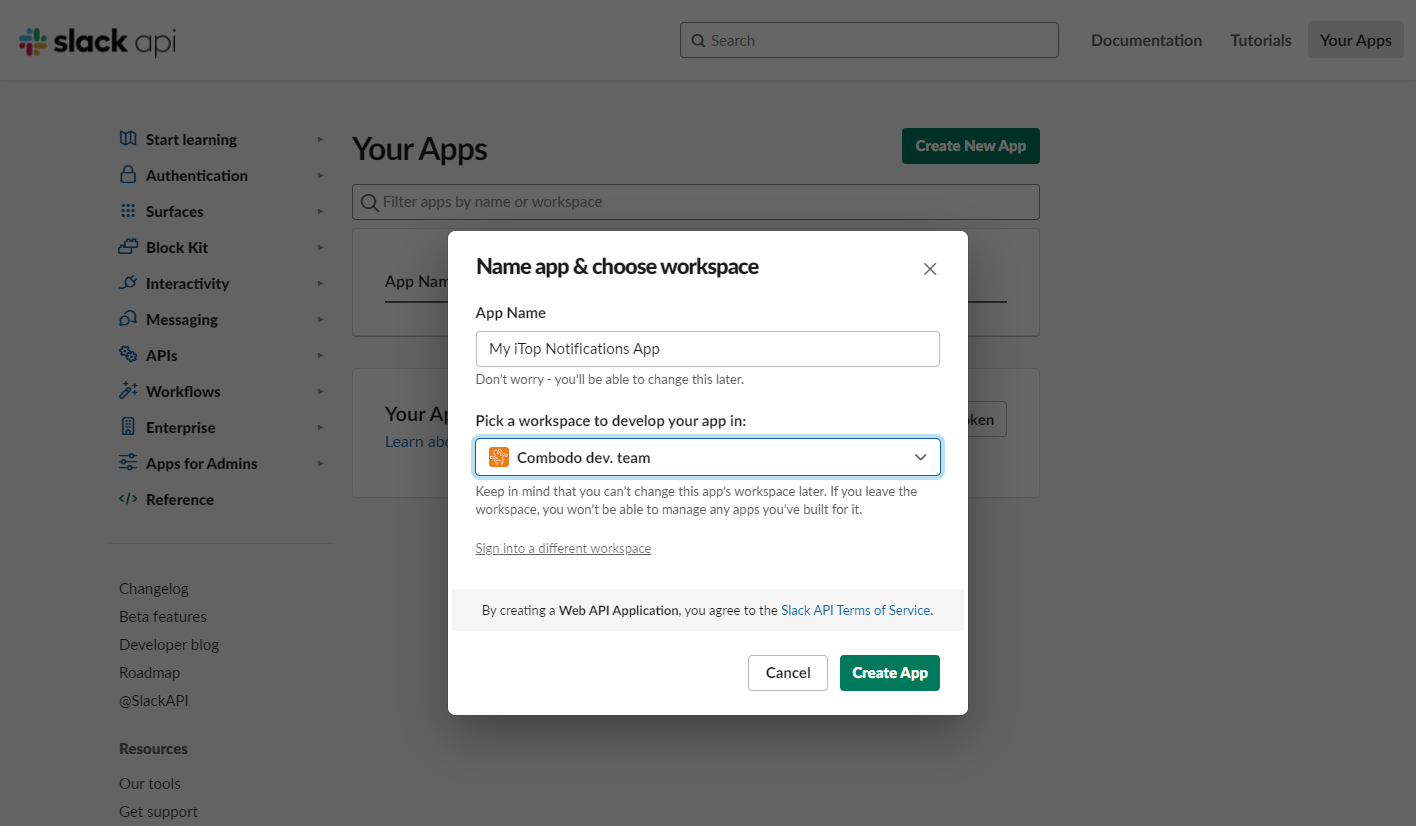
Task: Expand the Apps for Admins section arrow
Action: coord(320,463)
